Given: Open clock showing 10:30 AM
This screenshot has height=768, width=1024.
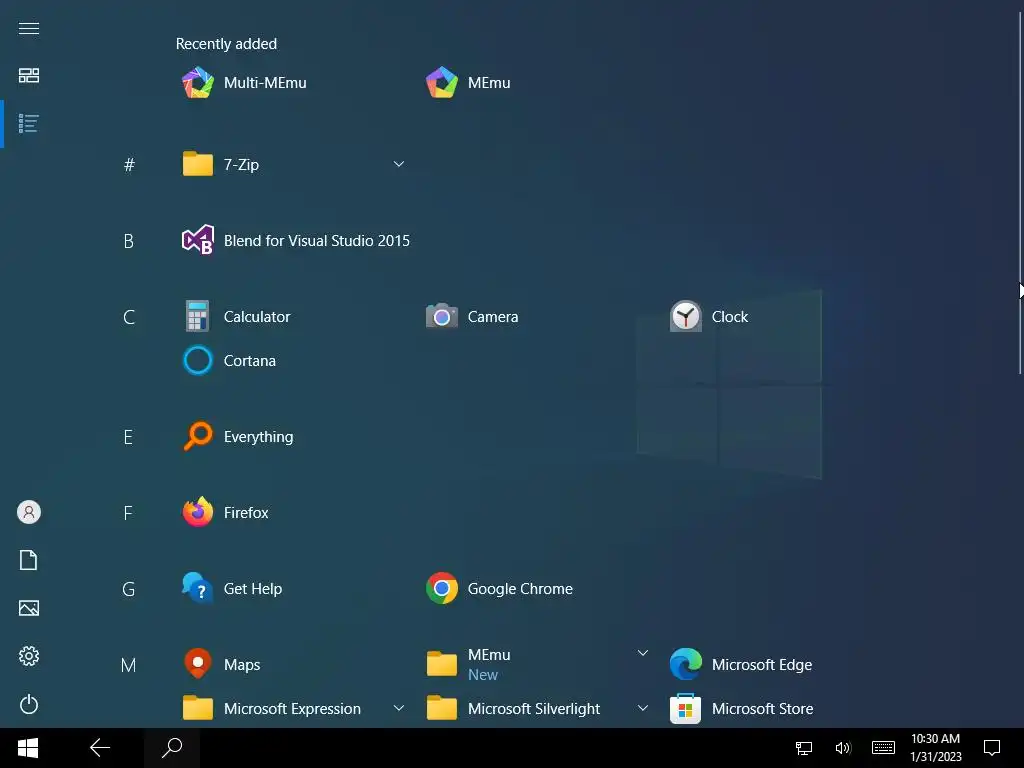Looking at the screenshot, I should pyautogui.click(x=935, y=748).
